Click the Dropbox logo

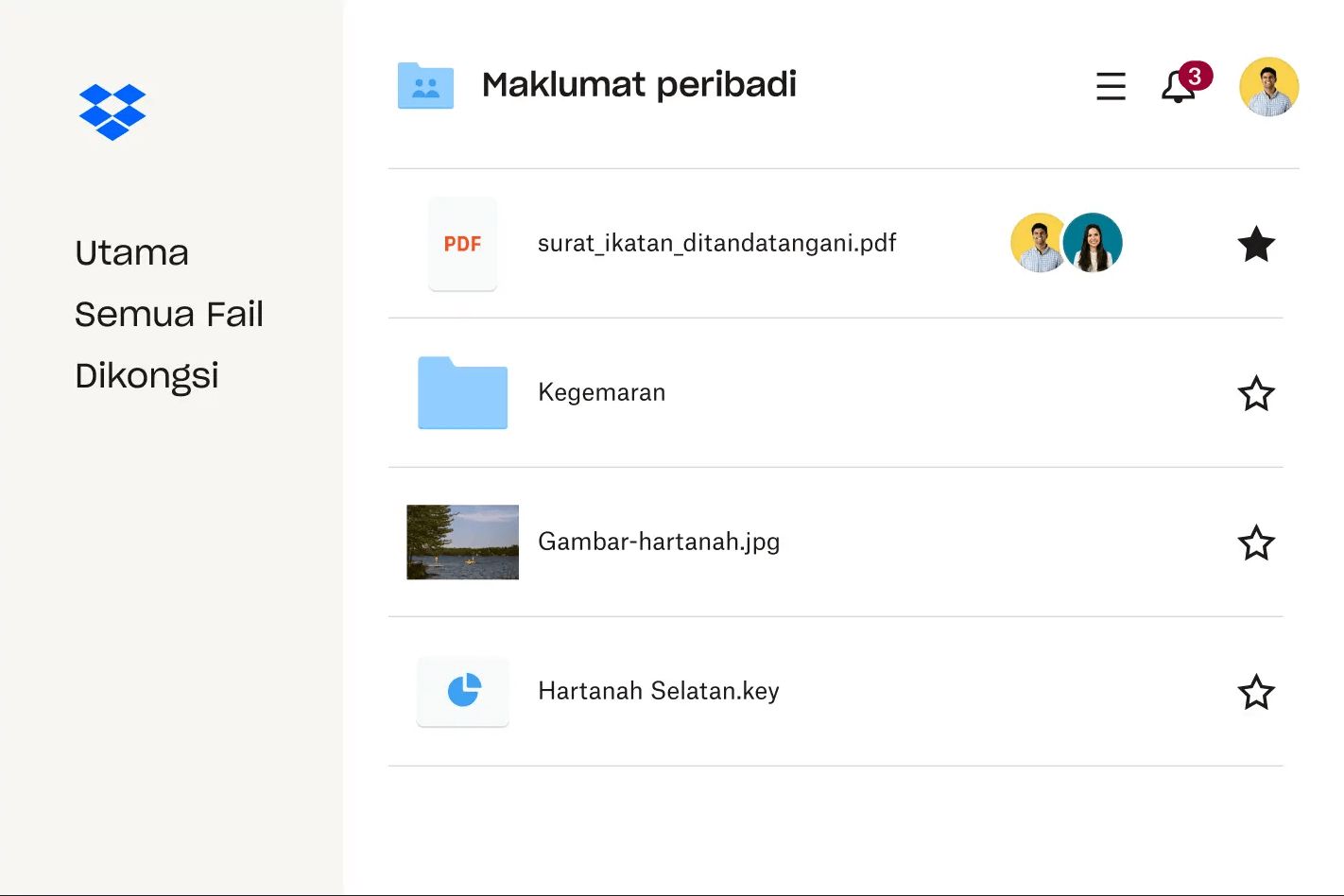click(x=112, y=111)
